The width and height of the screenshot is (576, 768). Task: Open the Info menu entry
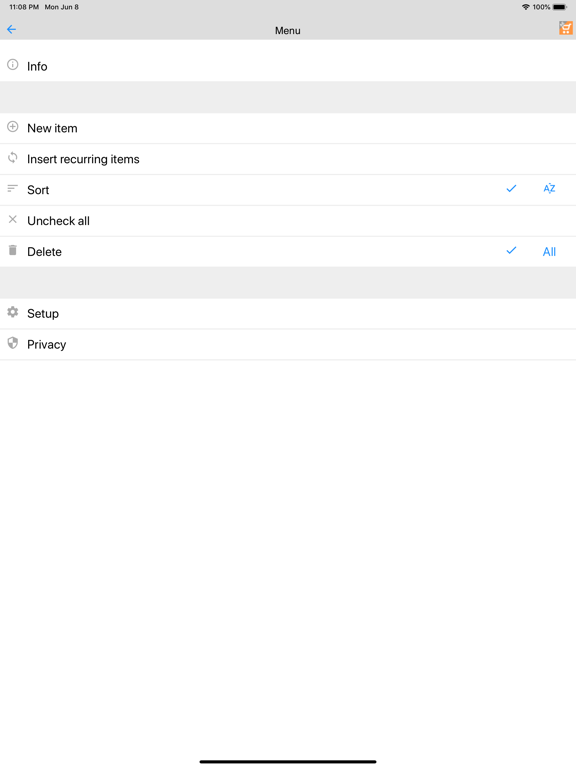coord(288,66)
